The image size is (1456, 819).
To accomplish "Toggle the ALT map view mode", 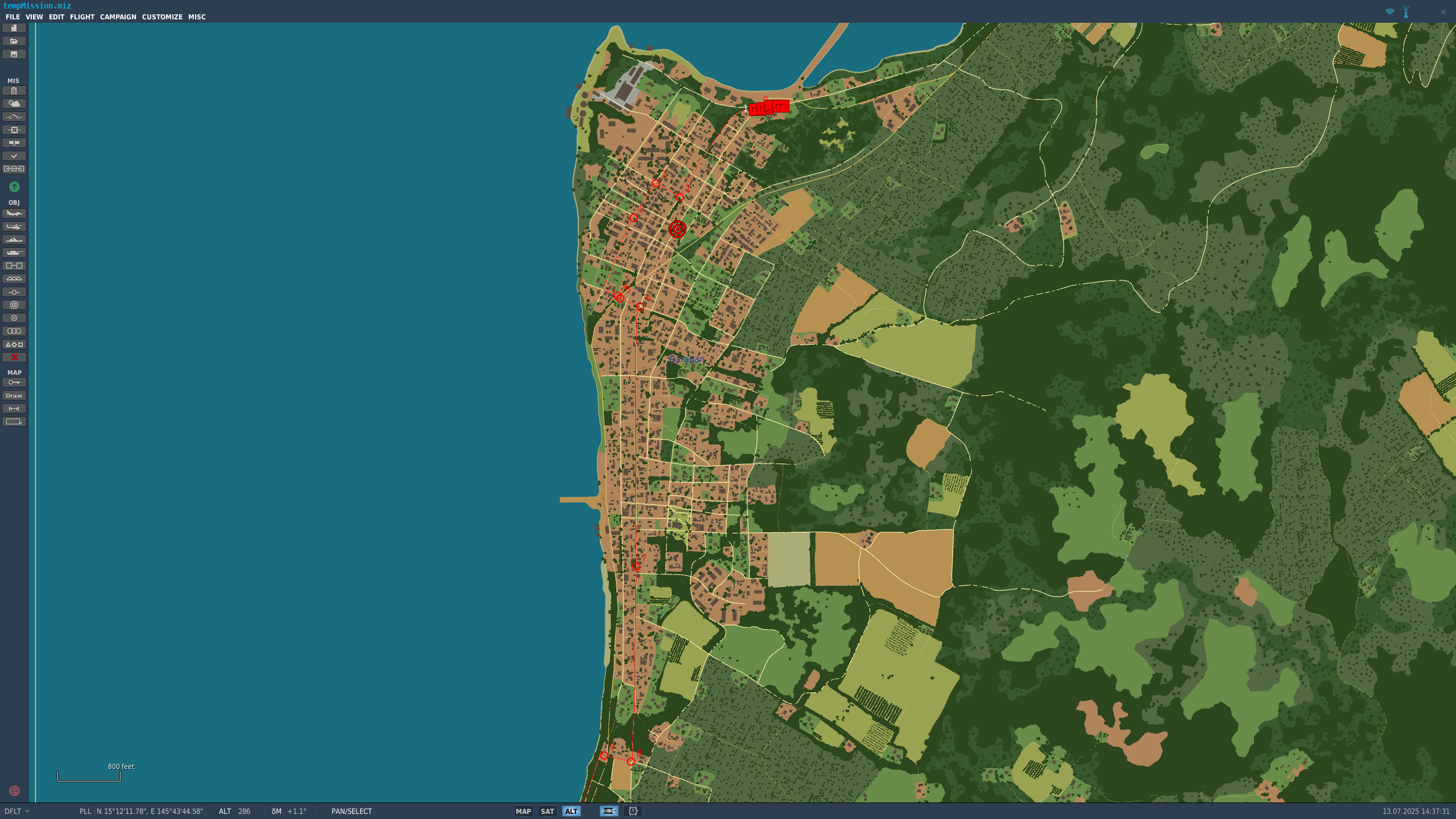I will point(571,812).
